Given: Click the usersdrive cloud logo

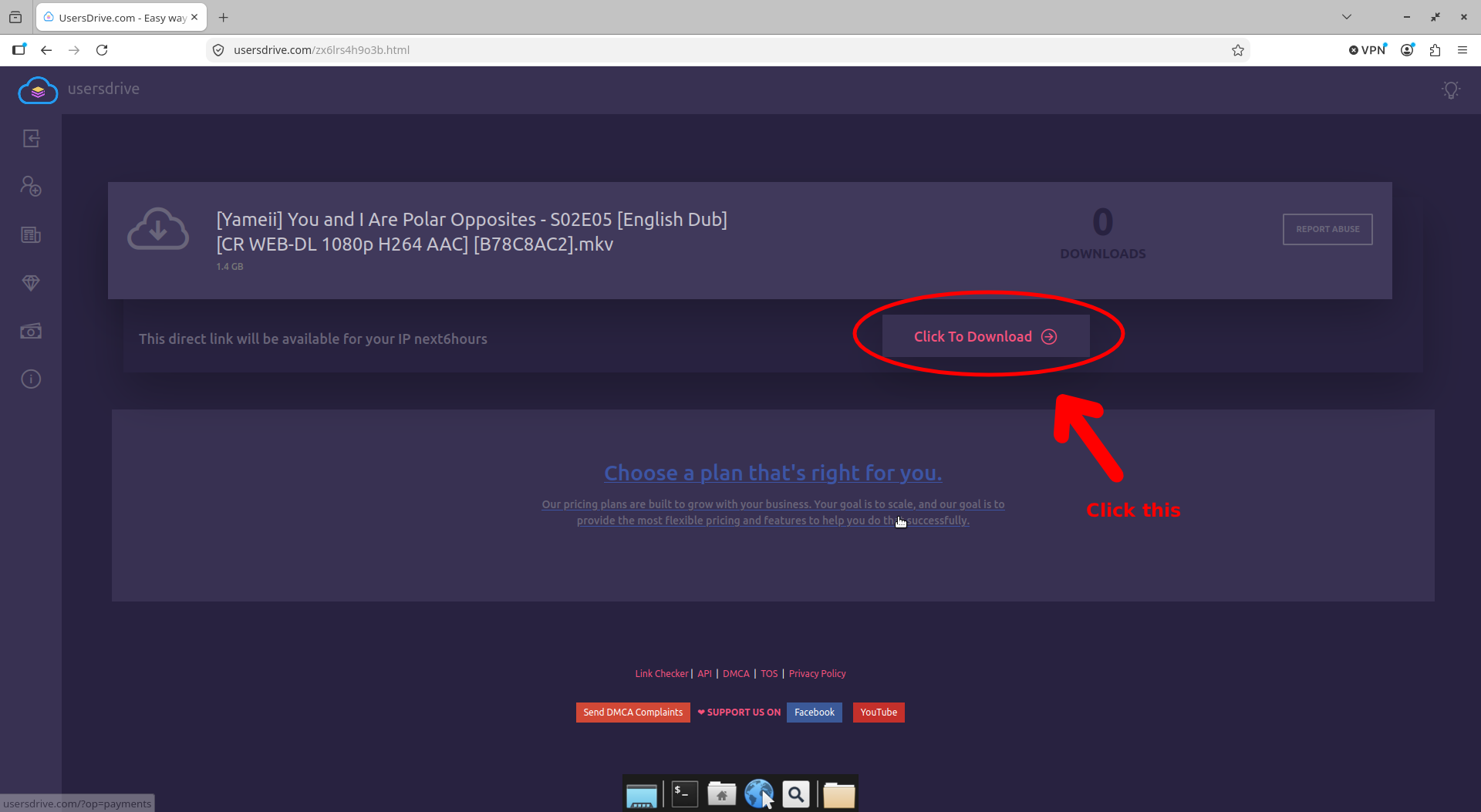Looking at the screenshot, I should pyautogui.click(x=38, y=90).
